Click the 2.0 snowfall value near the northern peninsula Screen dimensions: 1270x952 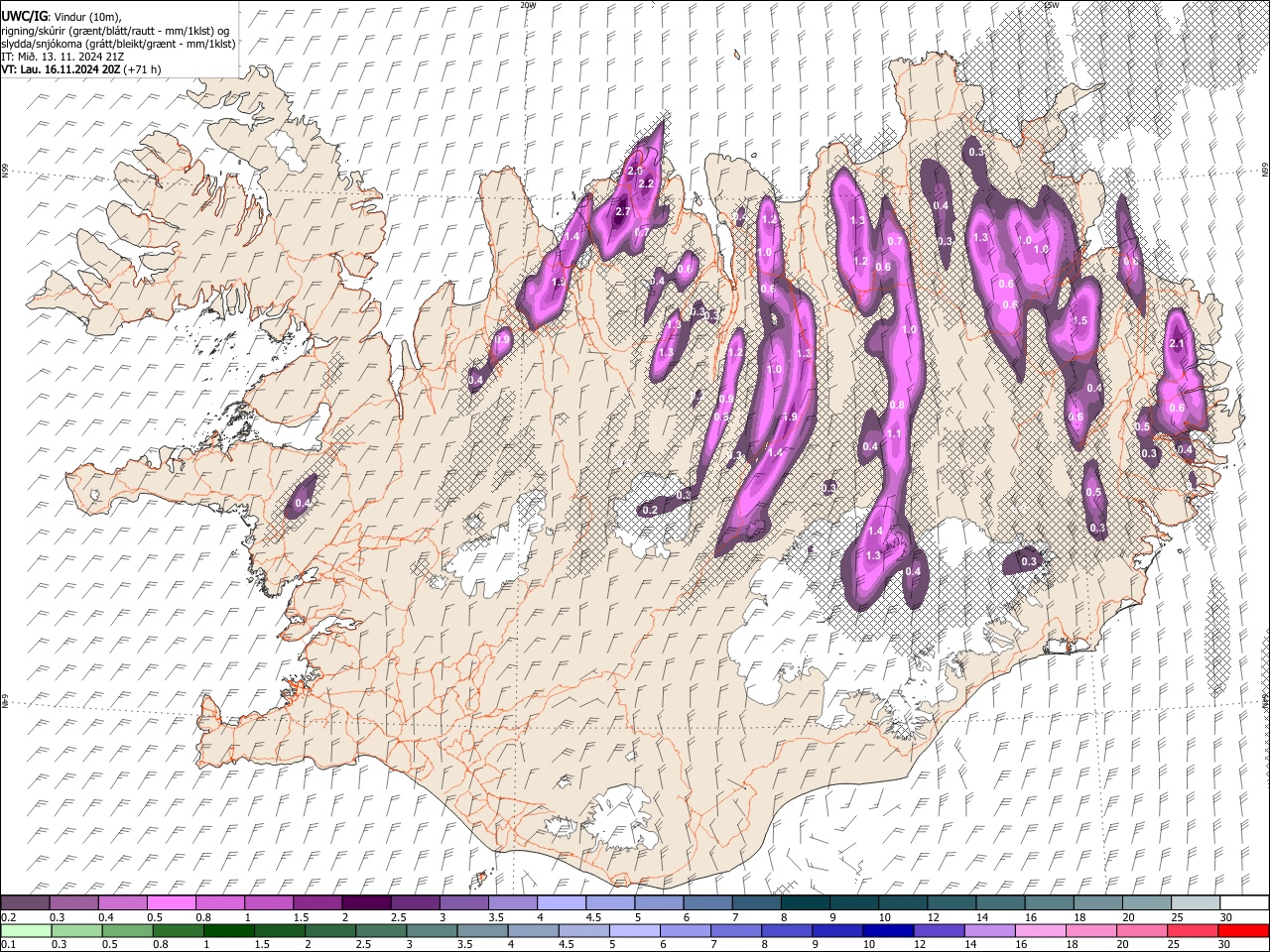(x=636, y=172)
